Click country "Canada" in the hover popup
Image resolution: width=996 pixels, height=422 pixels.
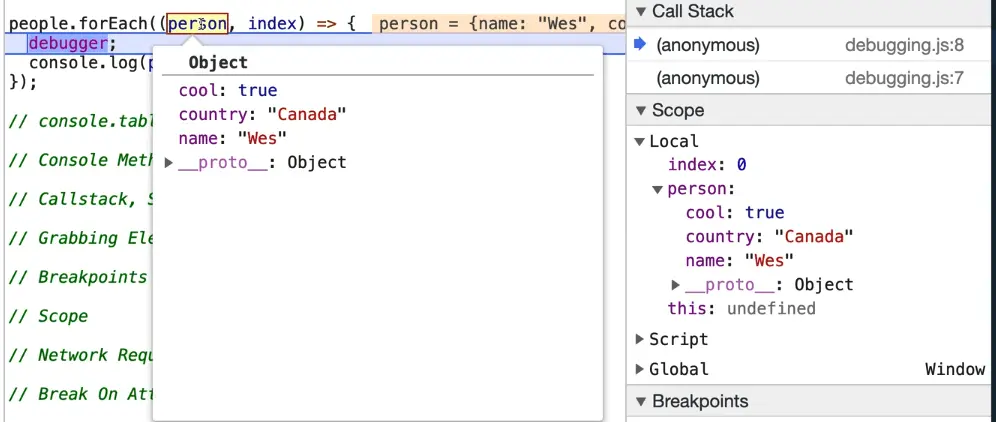pyautogui.click(x=262, y=115)
